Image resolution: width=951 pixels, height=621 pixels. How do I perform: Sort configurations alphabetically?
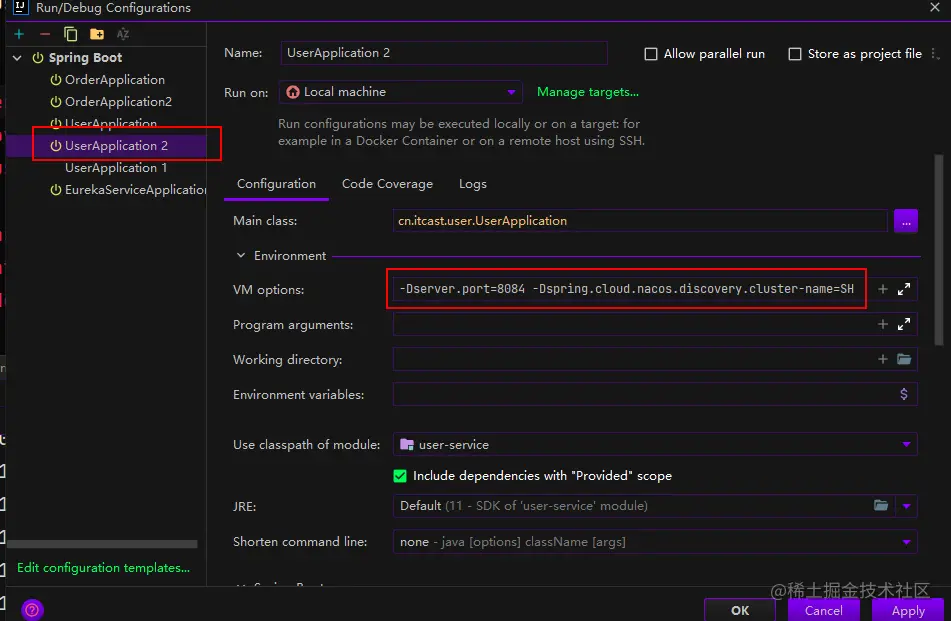[123, 34]
